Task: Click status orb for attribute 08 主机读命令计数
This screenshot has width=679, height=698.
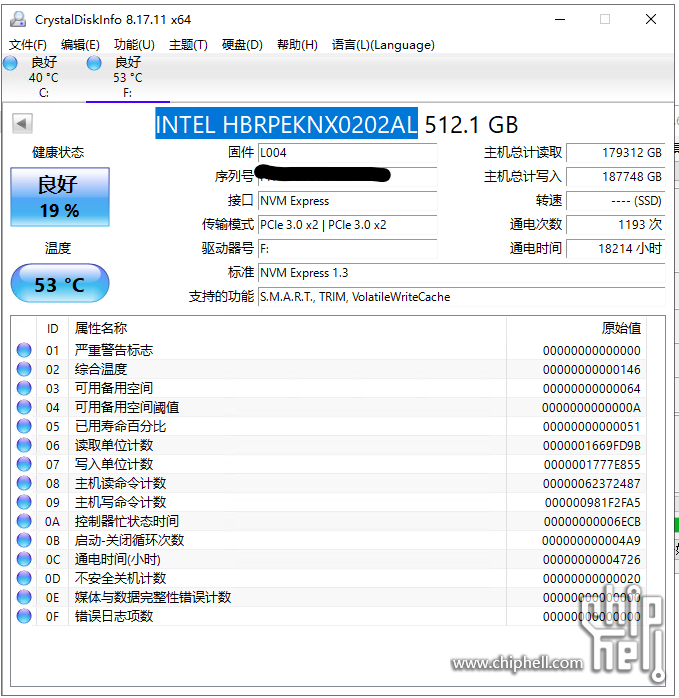Action: pyautogui.click(x=24, y=483)
